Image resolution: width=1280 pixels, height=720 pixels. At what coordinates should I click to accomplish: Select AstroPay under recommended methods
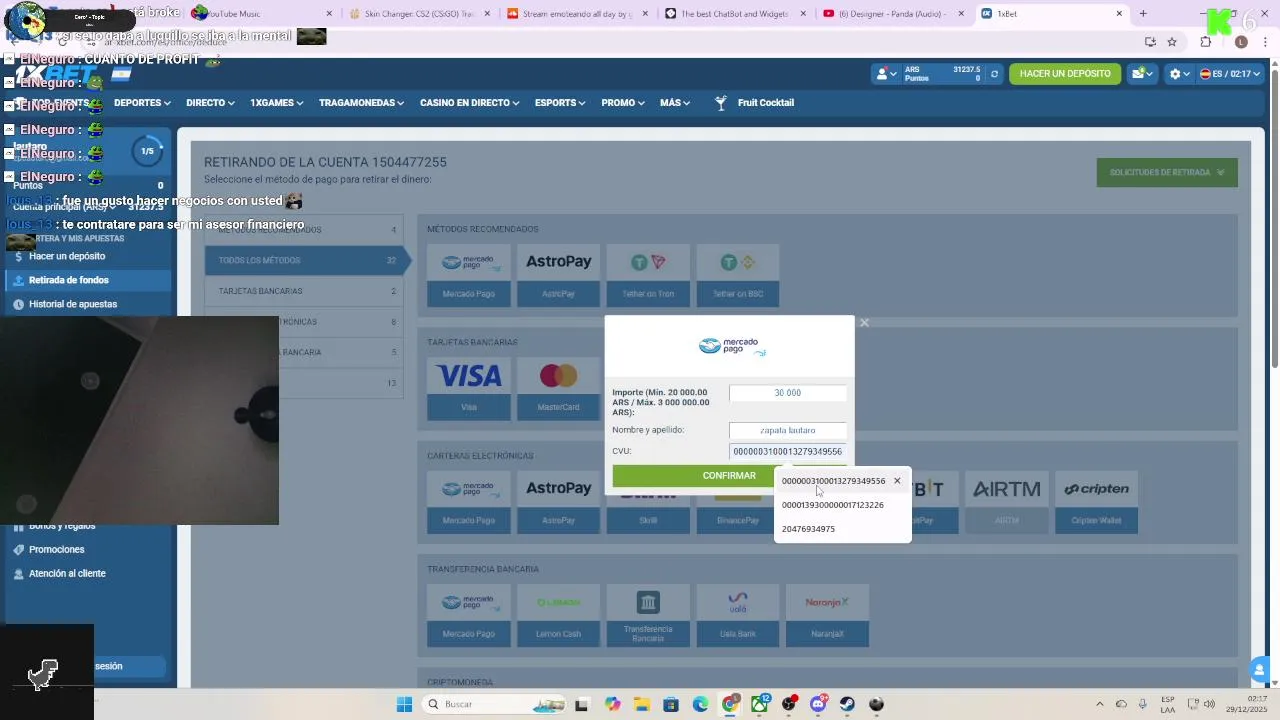pyautogui.click(x=558, y=274)
